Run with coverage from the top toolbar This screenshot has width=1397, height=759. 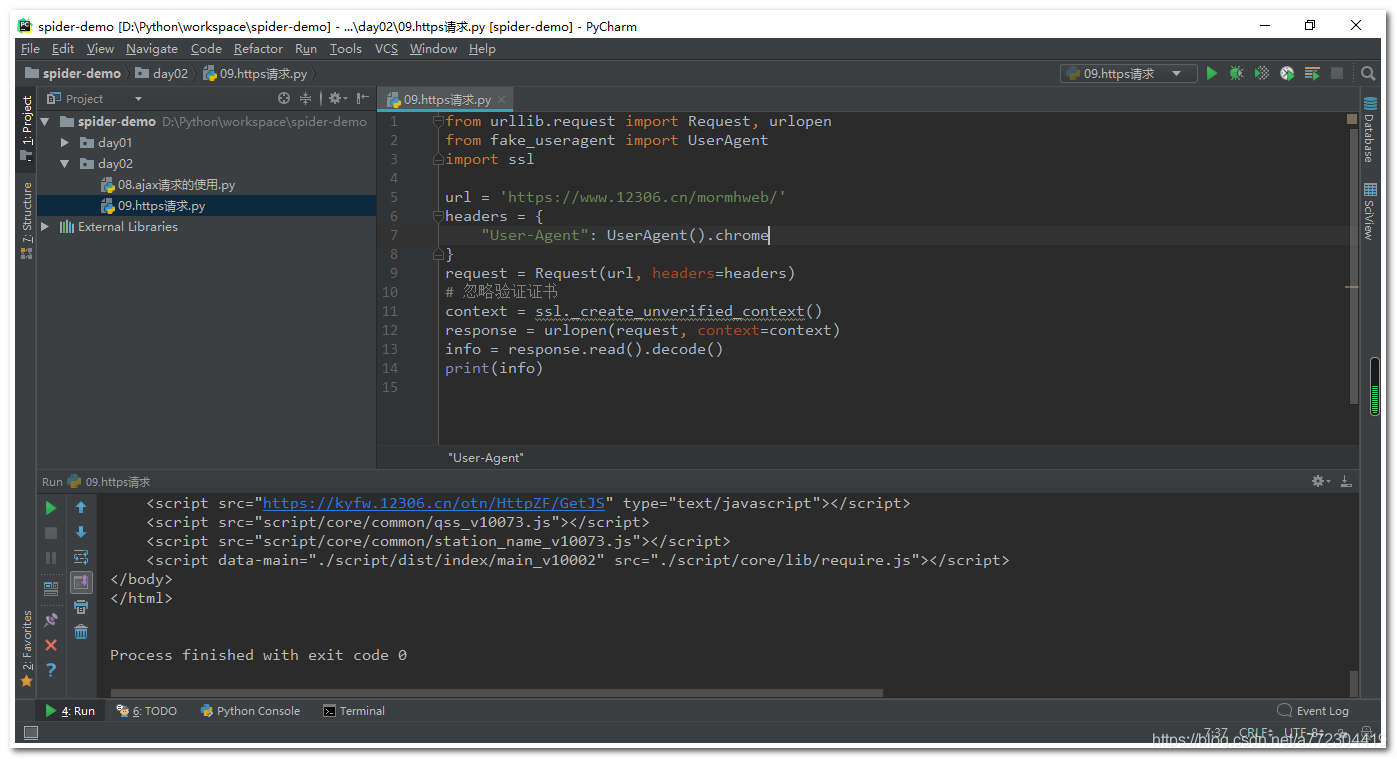[x=1262, y=73]
